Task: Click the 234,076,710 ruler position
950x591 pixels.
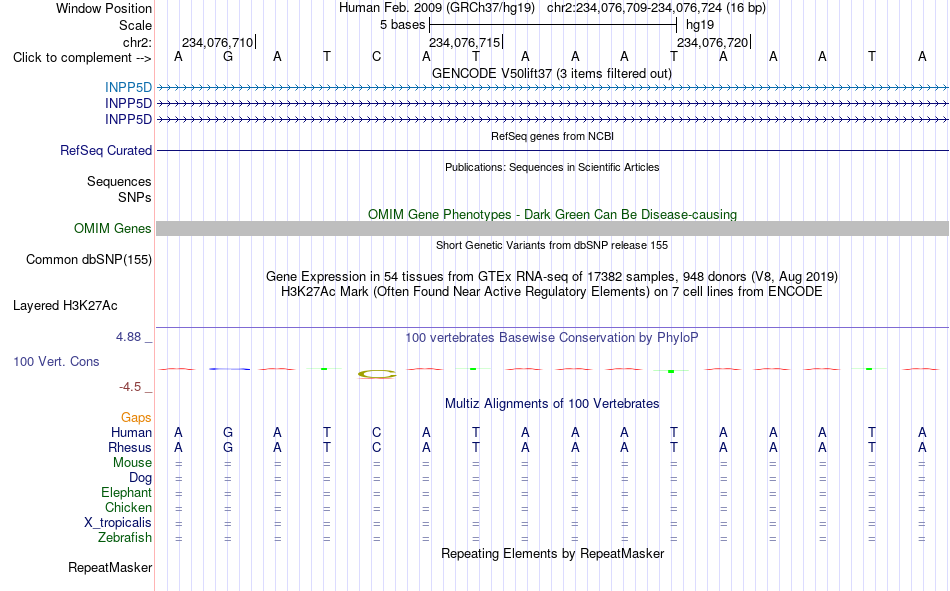Action: point(218,42)
